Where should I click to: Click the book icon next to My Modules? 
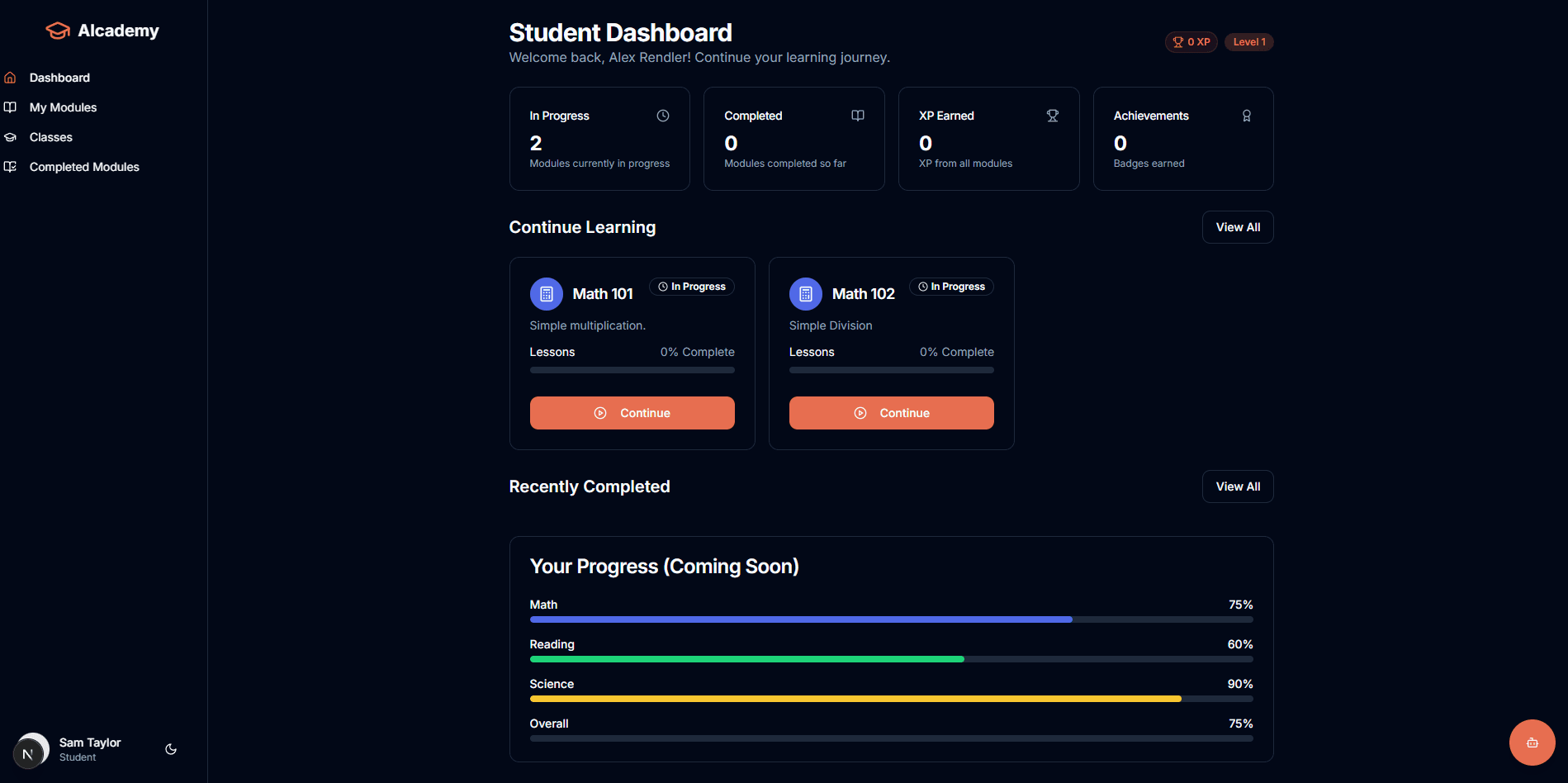[10, 107]
